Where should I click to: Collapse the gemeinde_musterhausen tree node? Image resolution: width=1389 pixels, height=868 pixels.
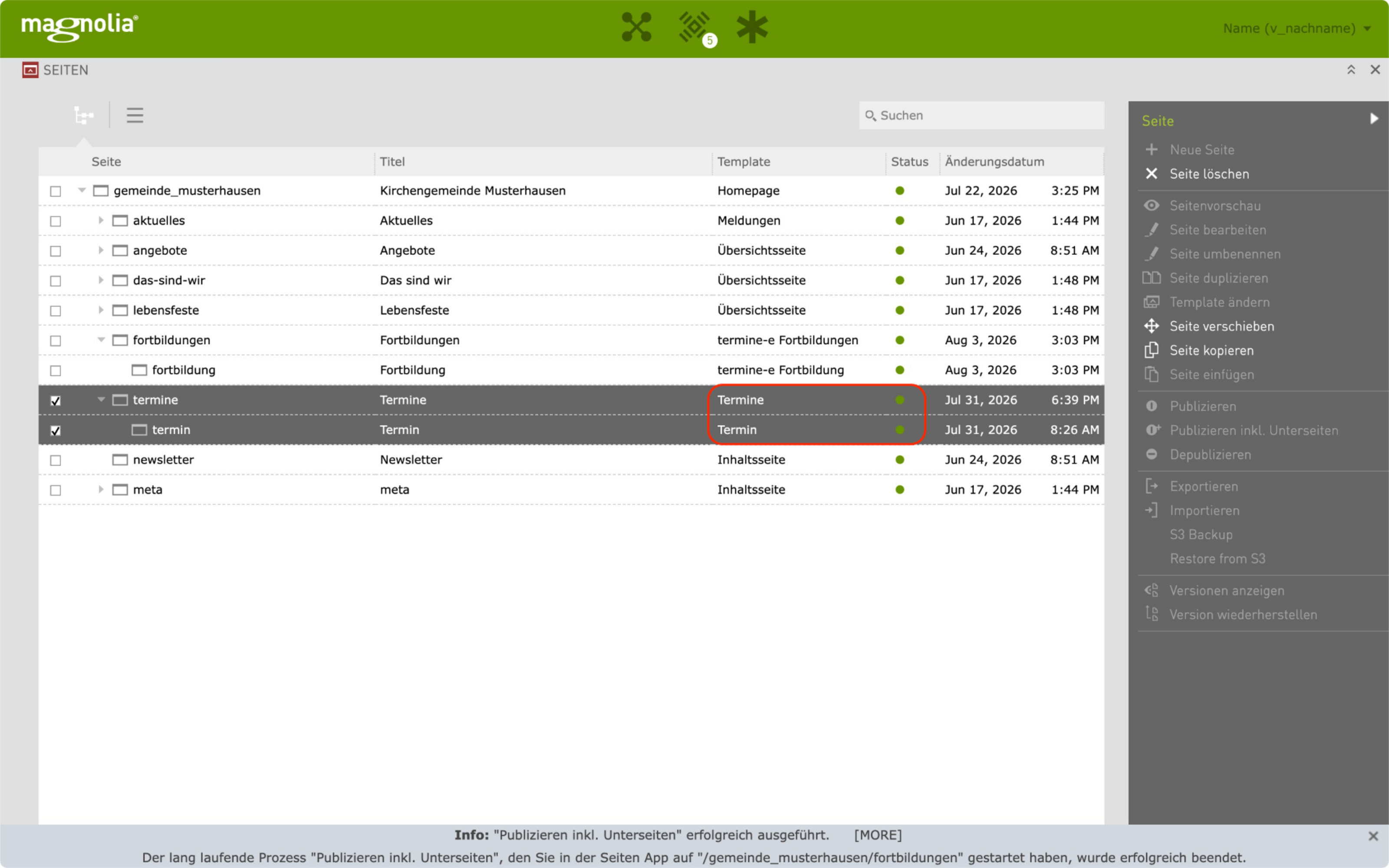[x=82, y=191]
